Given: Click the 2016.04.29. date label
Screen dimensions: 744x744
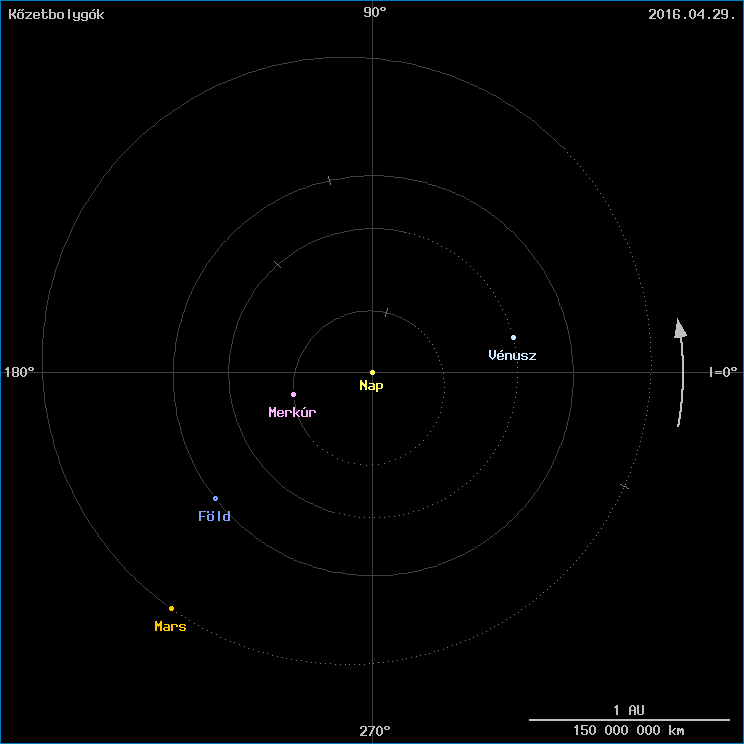Looking at the screenshot, I should pos(692,14).
